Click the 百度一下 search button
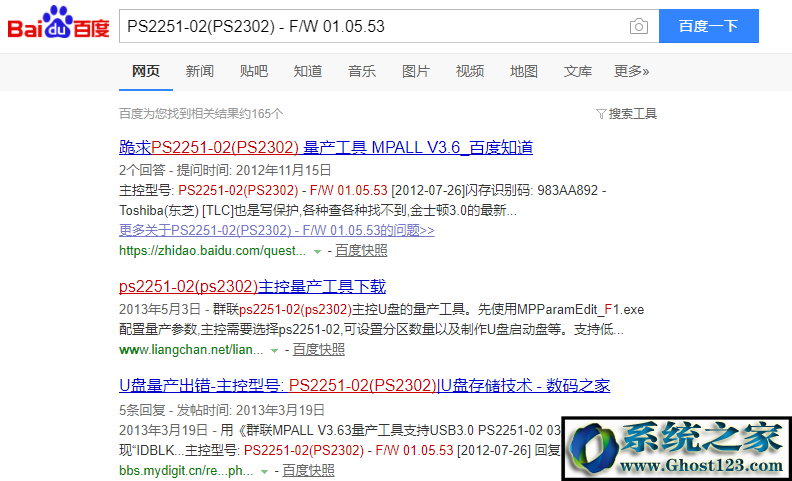 pos(709,26)
